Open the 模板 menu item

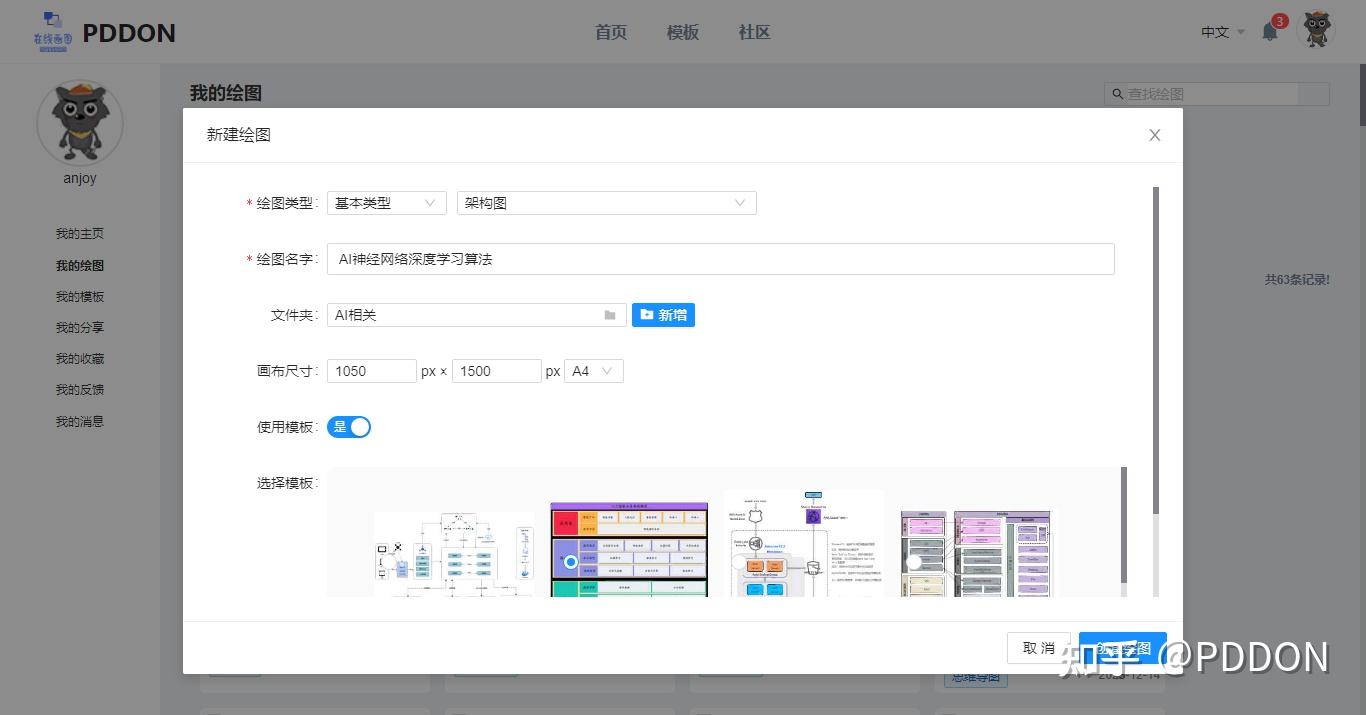[x=682, y=32]
